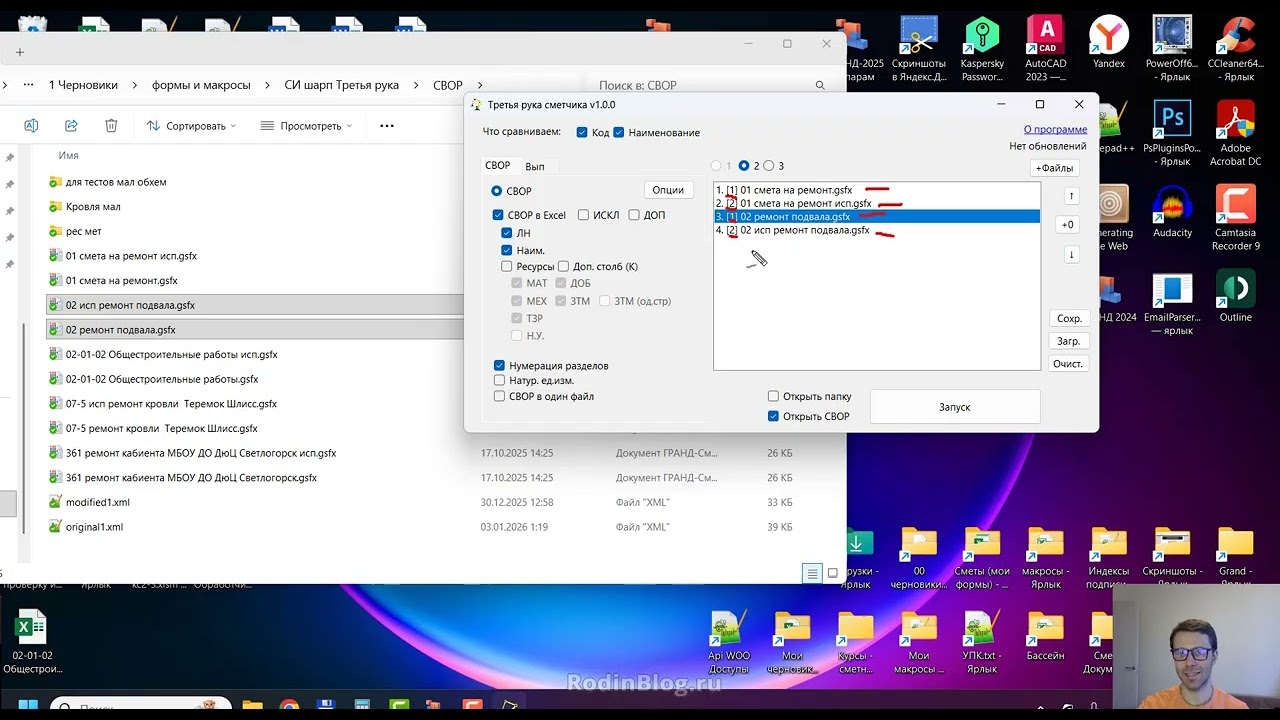Expand hidden breadcrumb path ellipsis
The height and width of the screenshot is (720, 1280).
(28, 85)
